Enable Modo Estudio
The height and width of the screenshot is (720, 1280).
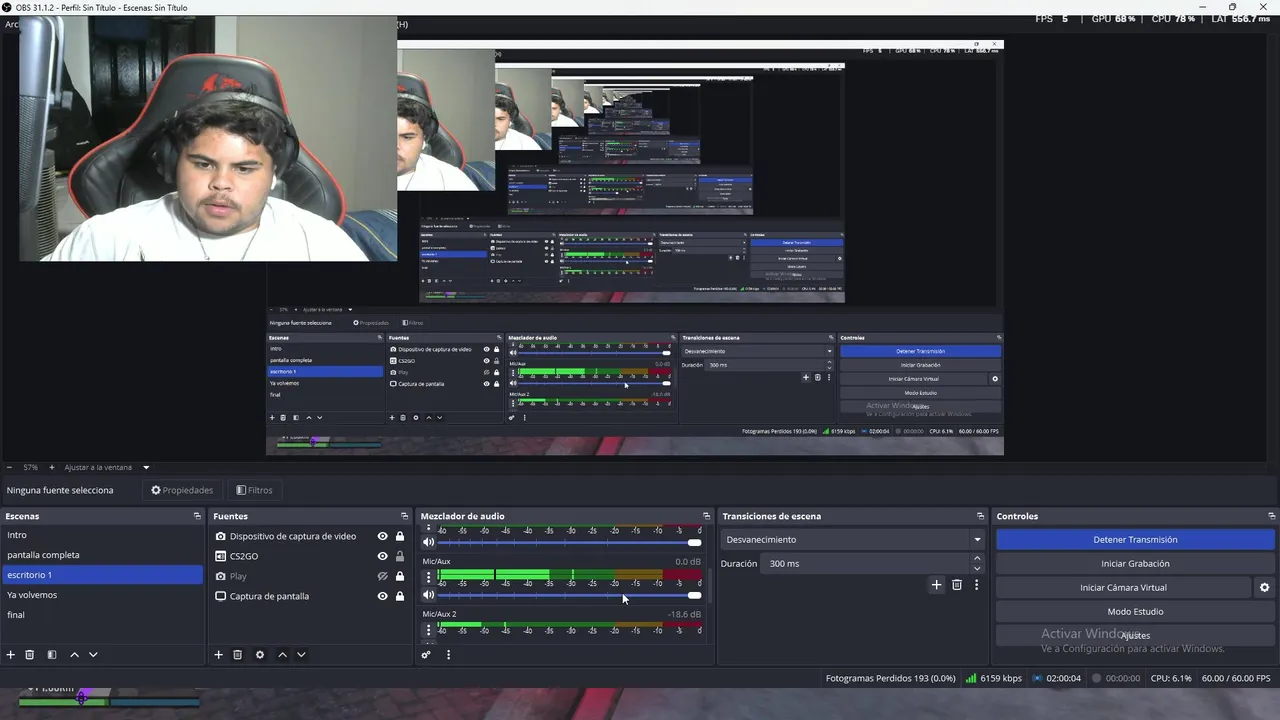tap(1135, 612)
